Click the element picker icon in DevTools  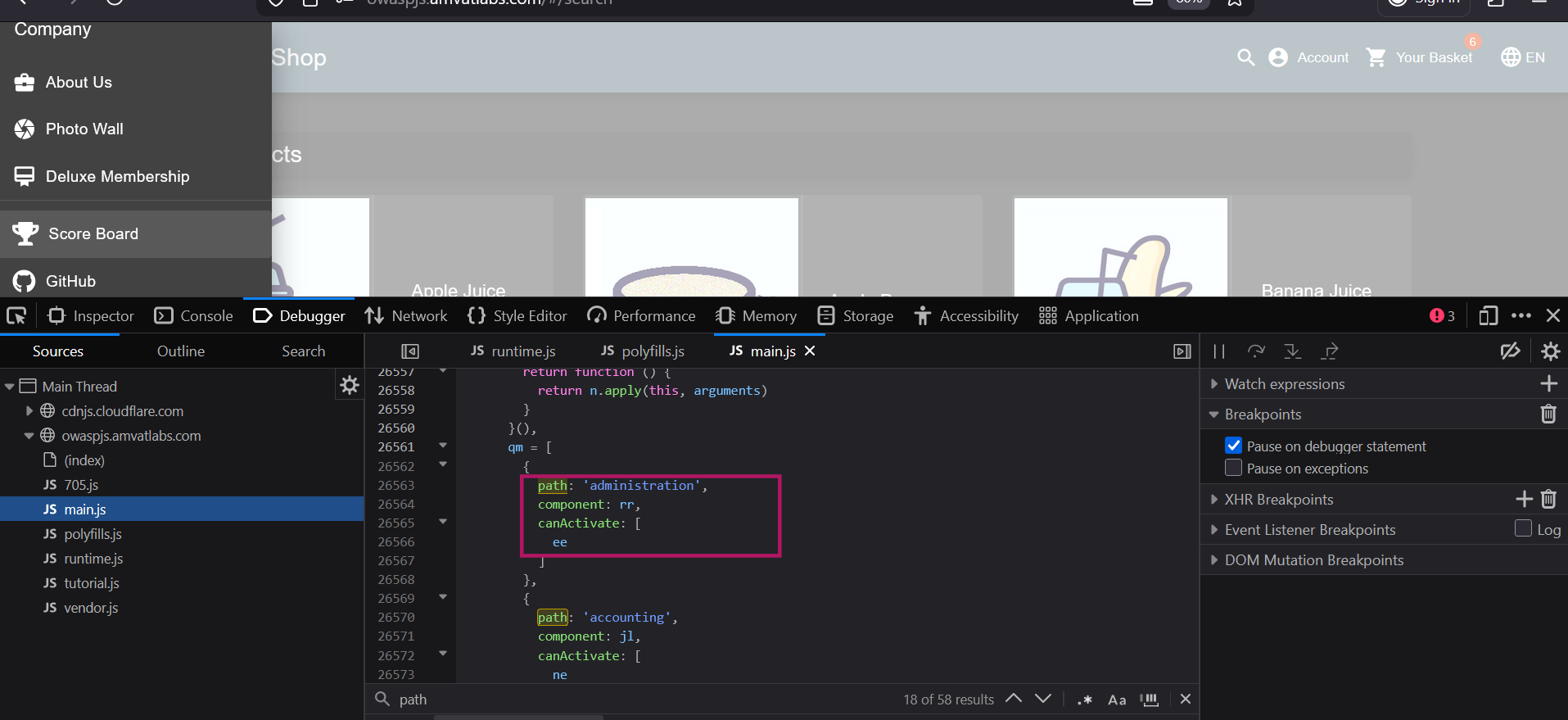16,316
